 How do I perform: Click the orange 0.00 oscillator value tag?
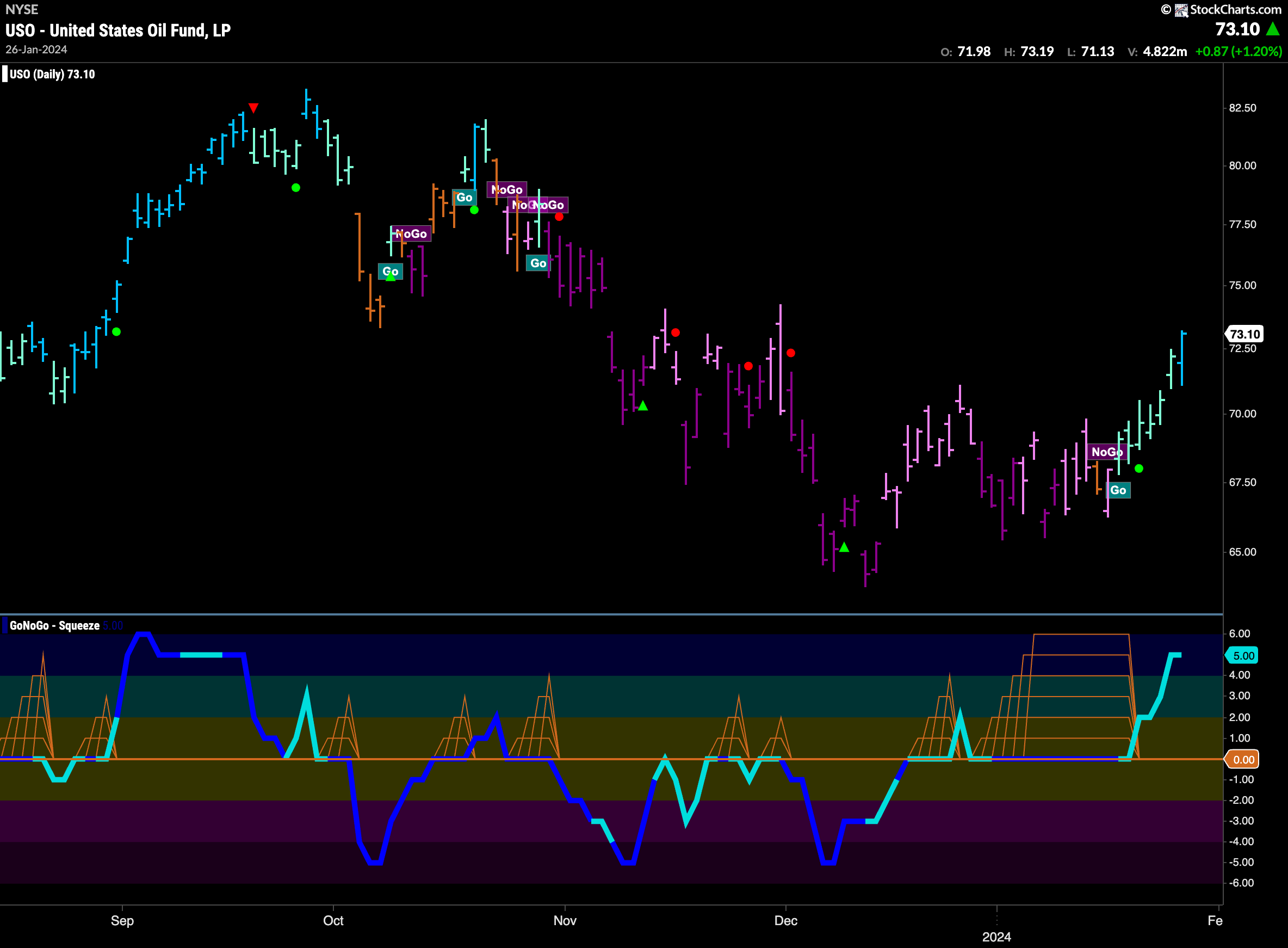[x=1242, y=760]
